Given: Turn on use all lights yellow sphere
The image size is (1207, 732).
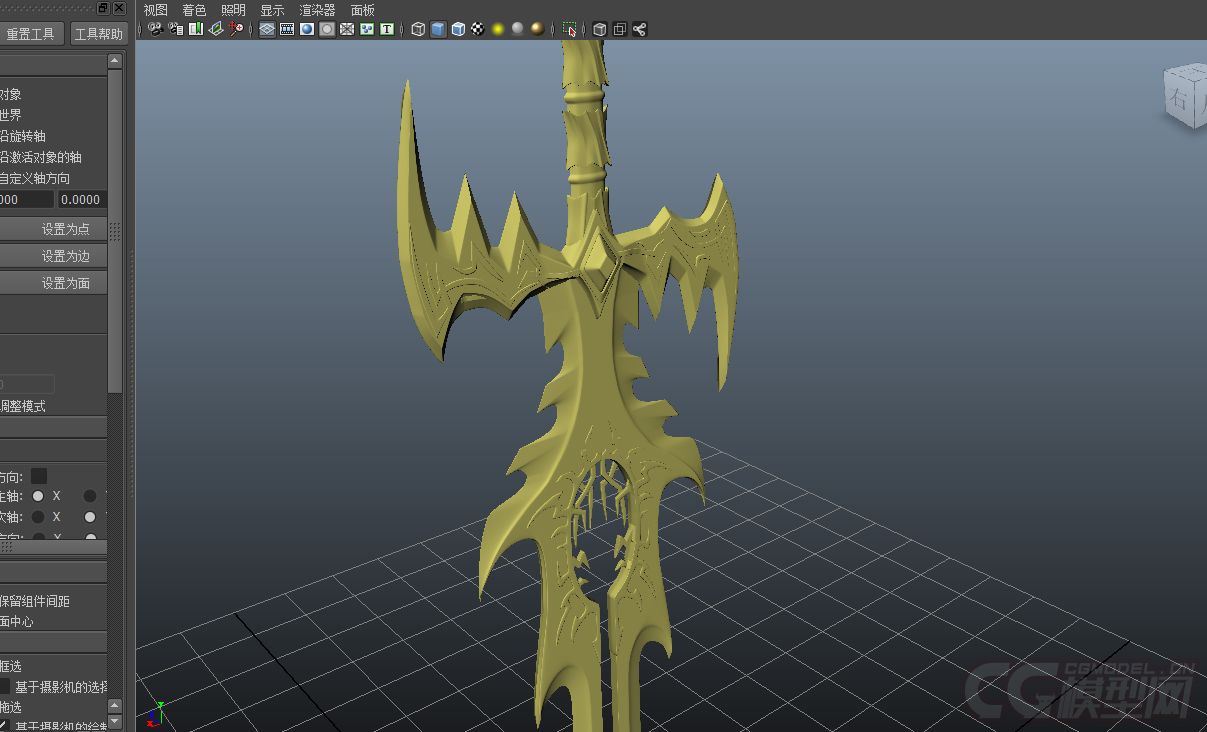Looking at the screenshot, I should [498, 29].
